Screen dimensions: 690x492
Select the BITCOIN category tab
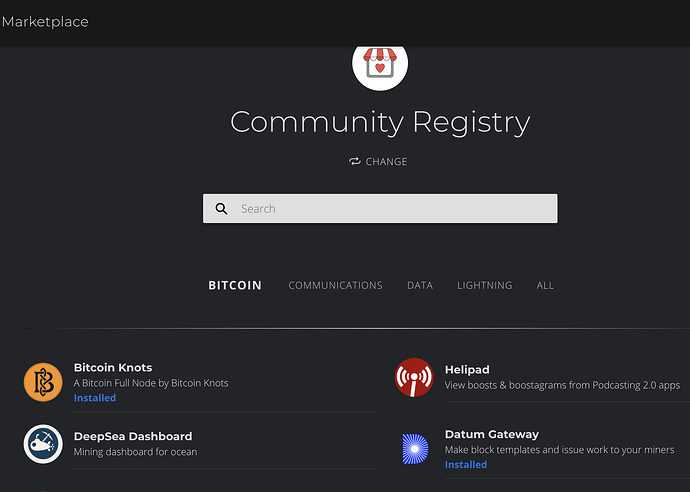(235, 285)
